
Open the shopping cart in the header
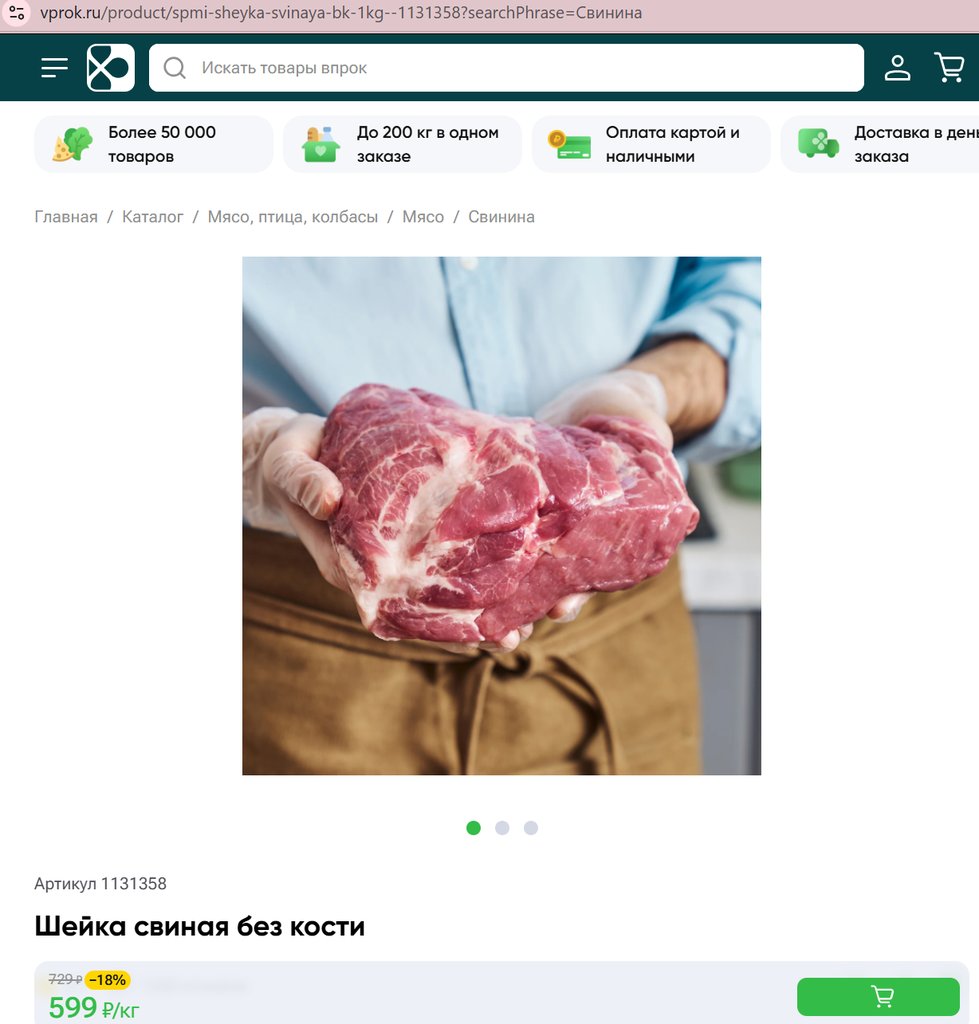(950, 68)
